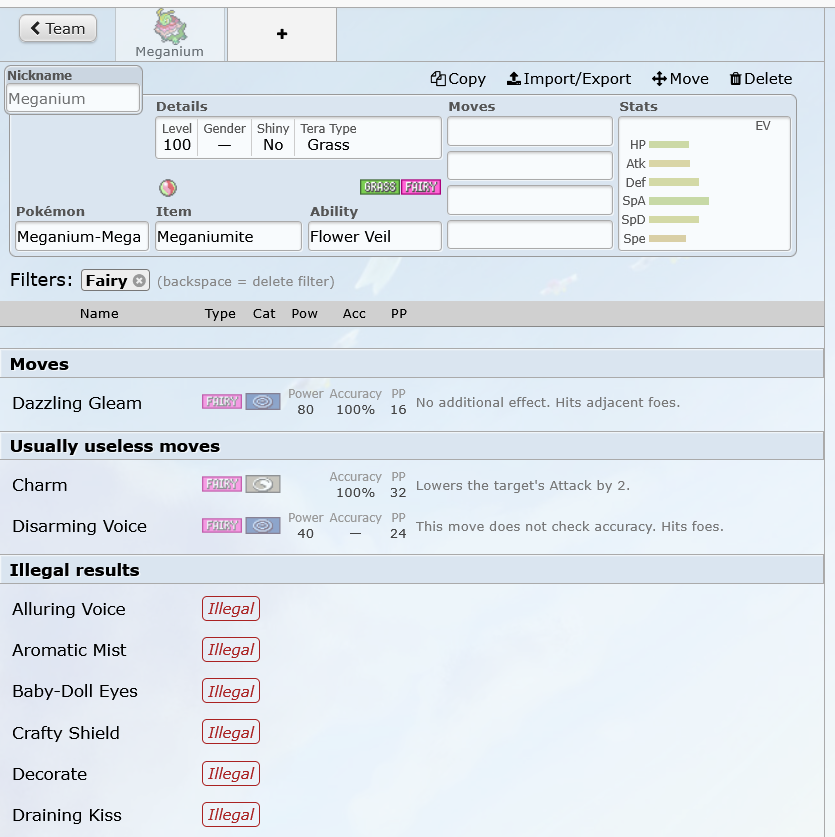Click Illegal badge next to Baby-Doll Eyes

tap(231, 691)
